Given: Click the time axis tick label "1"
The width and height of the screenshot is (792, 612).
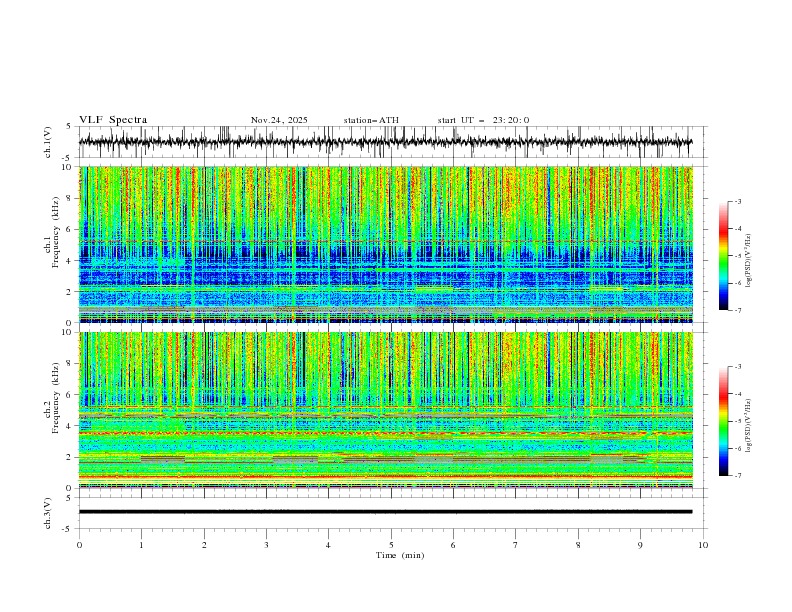Looking at the screenshot, I should pos(141,545).
